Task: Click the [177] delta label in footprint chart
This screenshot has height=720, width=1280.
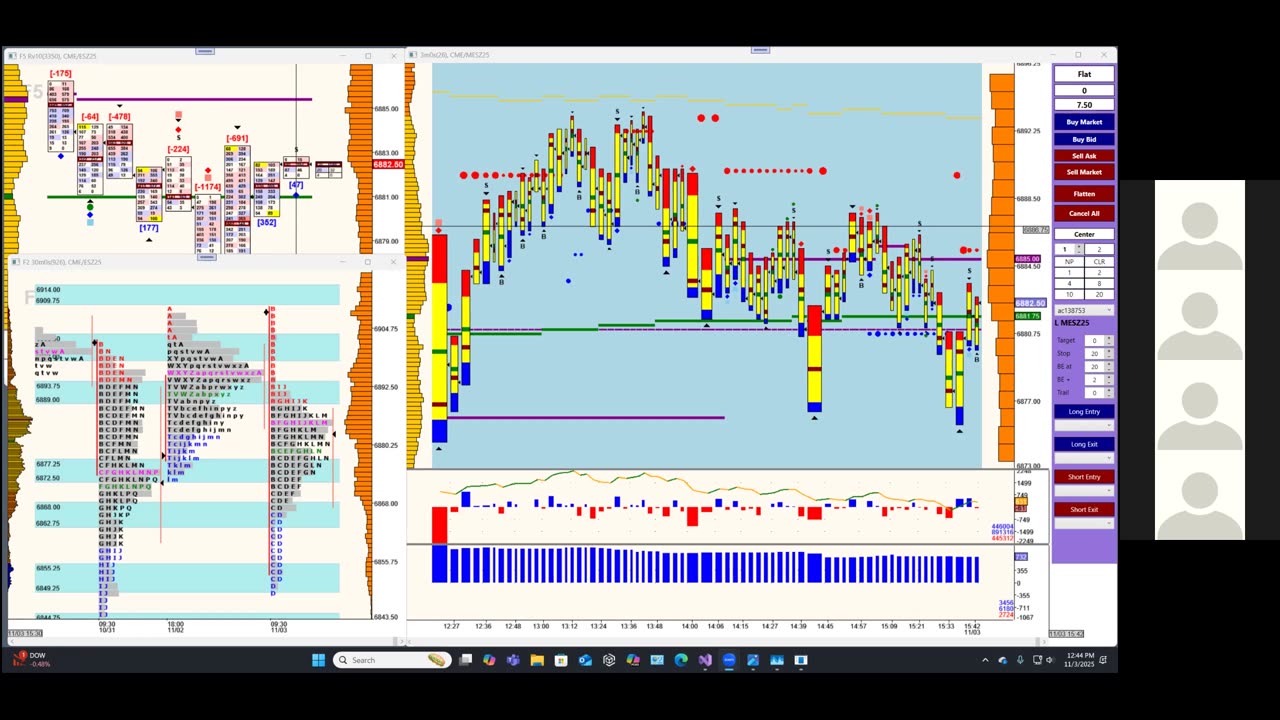Action: [x=149, y=228]
